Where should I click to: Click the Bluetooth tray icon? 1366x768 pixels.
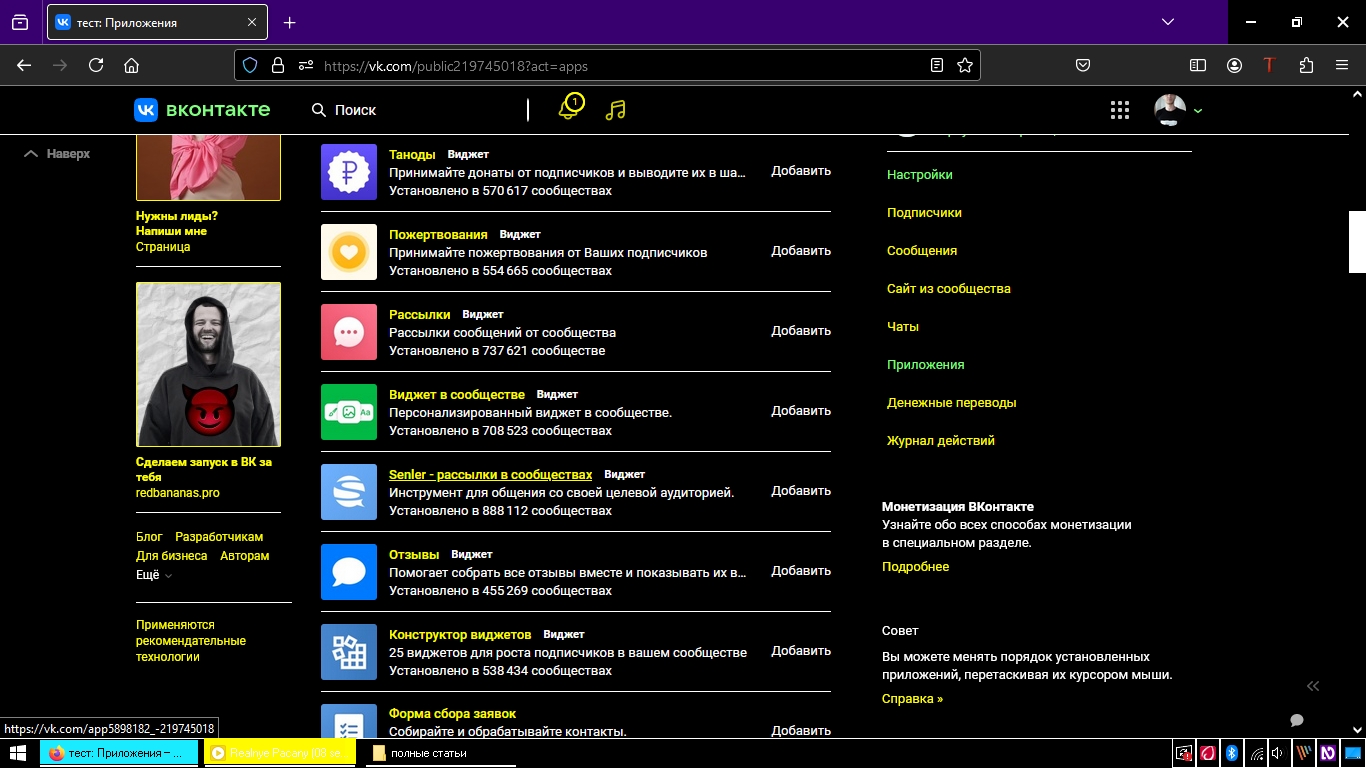pos(1233,753)
